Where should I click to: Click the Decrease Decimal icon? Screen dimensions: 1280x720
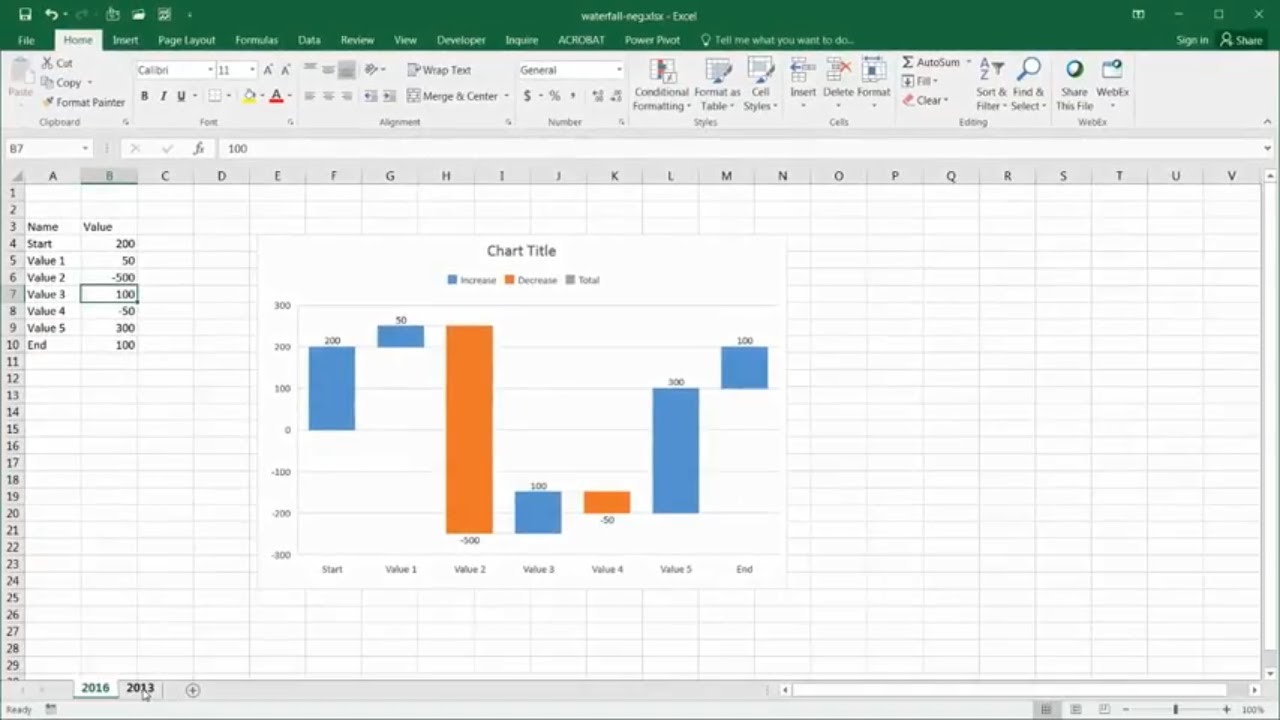(x=616, y=96)
